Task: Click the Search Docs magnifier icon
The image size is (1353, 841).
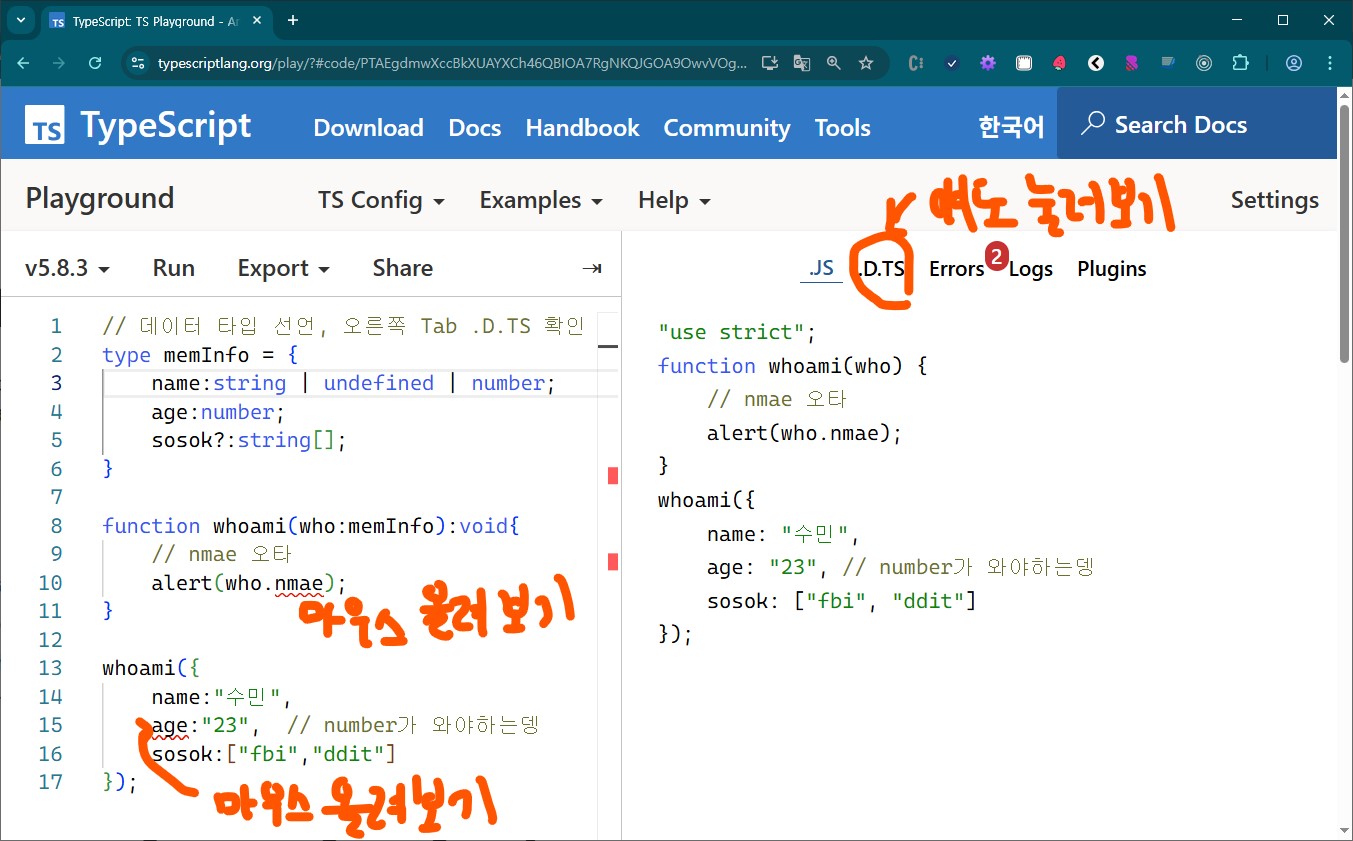Action: click(x=1093, y=124)
